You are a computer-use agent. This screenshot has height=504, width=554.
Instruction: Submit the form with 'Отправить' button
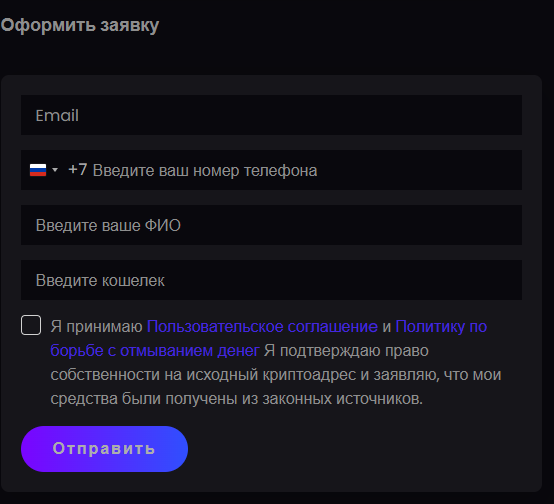pyautogui.click(x=104, y=449)
